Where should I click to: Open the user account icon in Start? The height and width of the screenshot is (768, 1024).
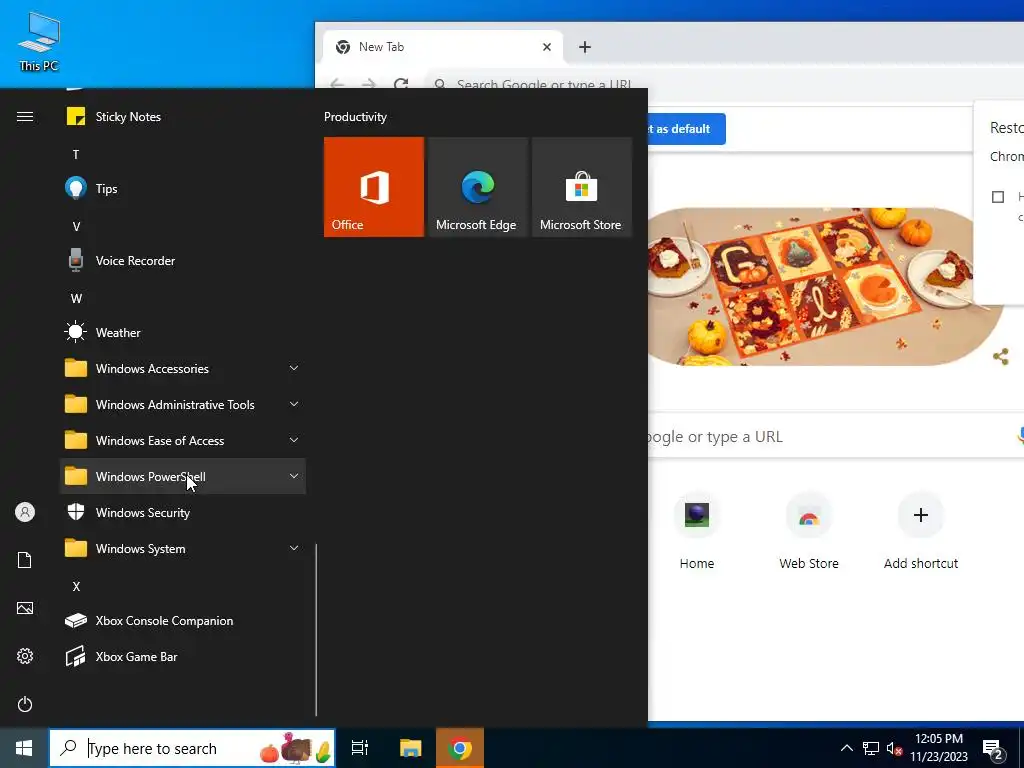pos(25,512)
